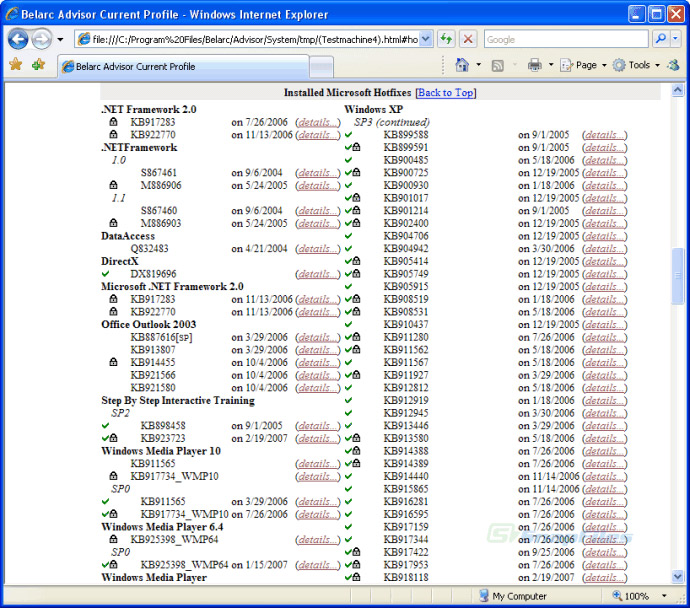Screen dimensions: 690x608
Task: Open details link for KB918118
Action: tap(605, 578)
